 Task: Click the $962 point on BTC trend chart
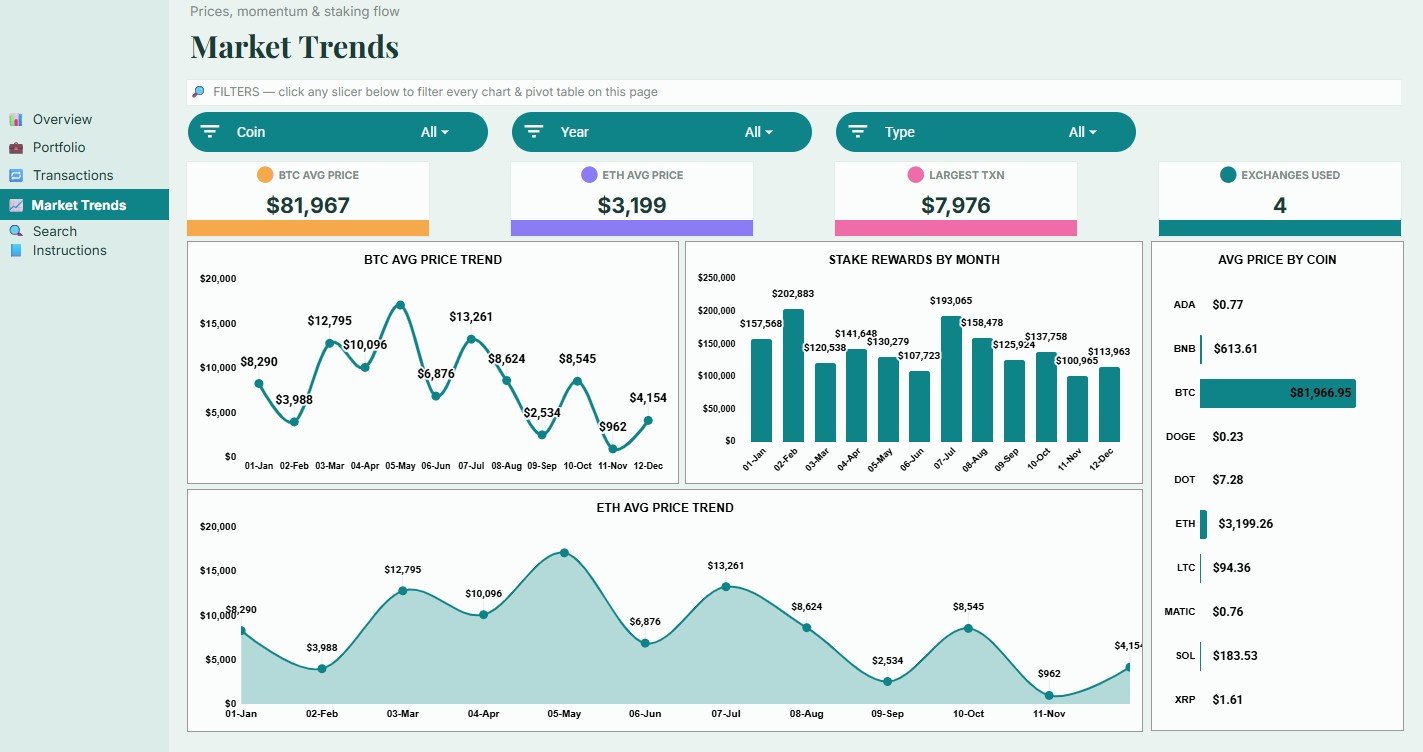pyautogui.click(x=612, y=448)
